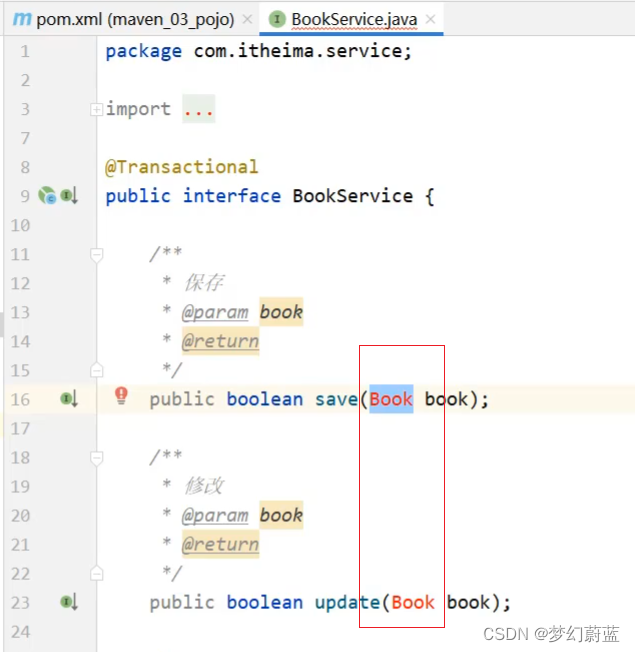Click the folded import ellipsis placeholder
The image size is (635, 652).
[199, 109]
